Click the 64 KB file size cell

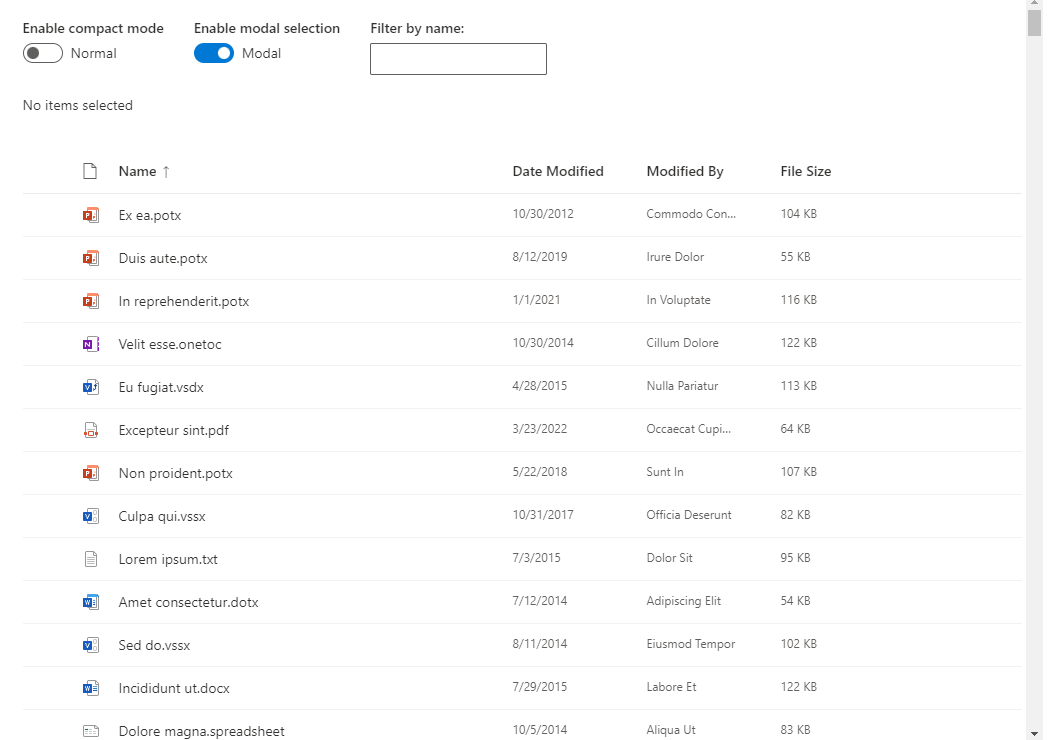pos(795,429)
